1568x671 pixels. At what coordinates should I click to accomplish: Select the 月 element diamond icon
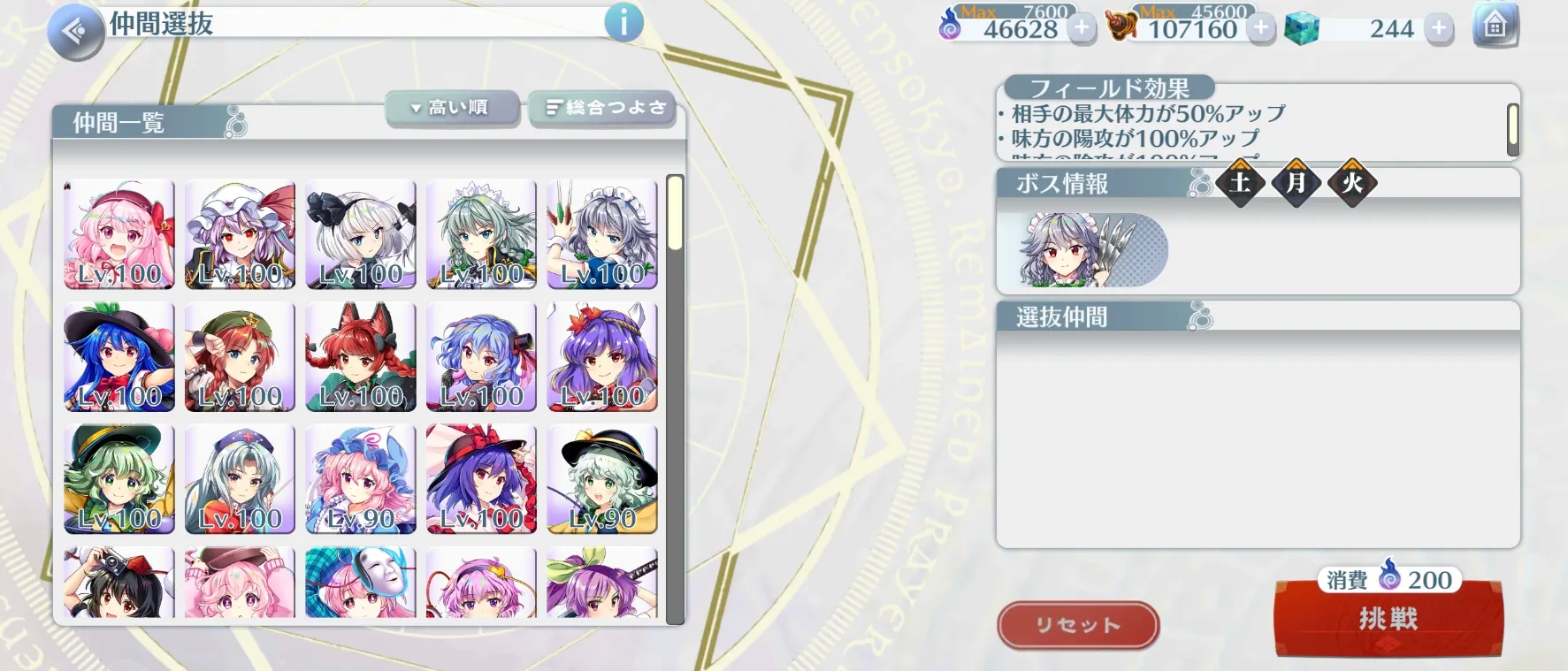coord(1296,183)
